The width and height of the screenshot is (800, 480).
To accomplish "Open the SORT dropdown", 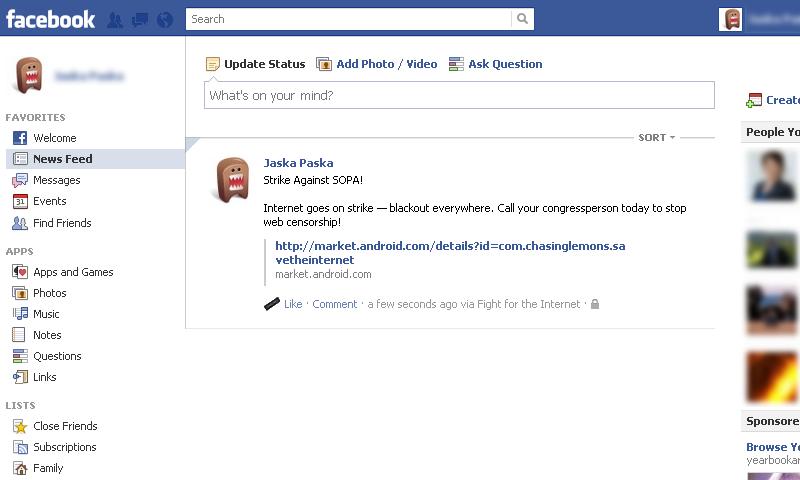I will [657, 137].
